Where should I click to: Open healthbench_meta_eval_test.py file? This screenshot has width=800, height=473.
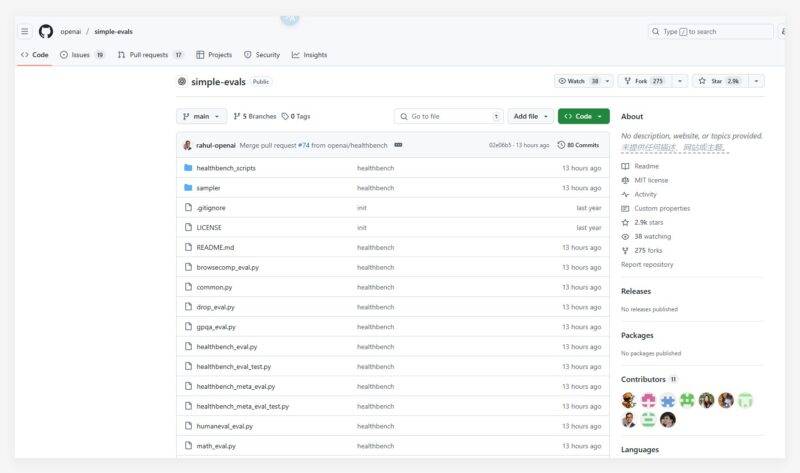[x=243, y=407]
